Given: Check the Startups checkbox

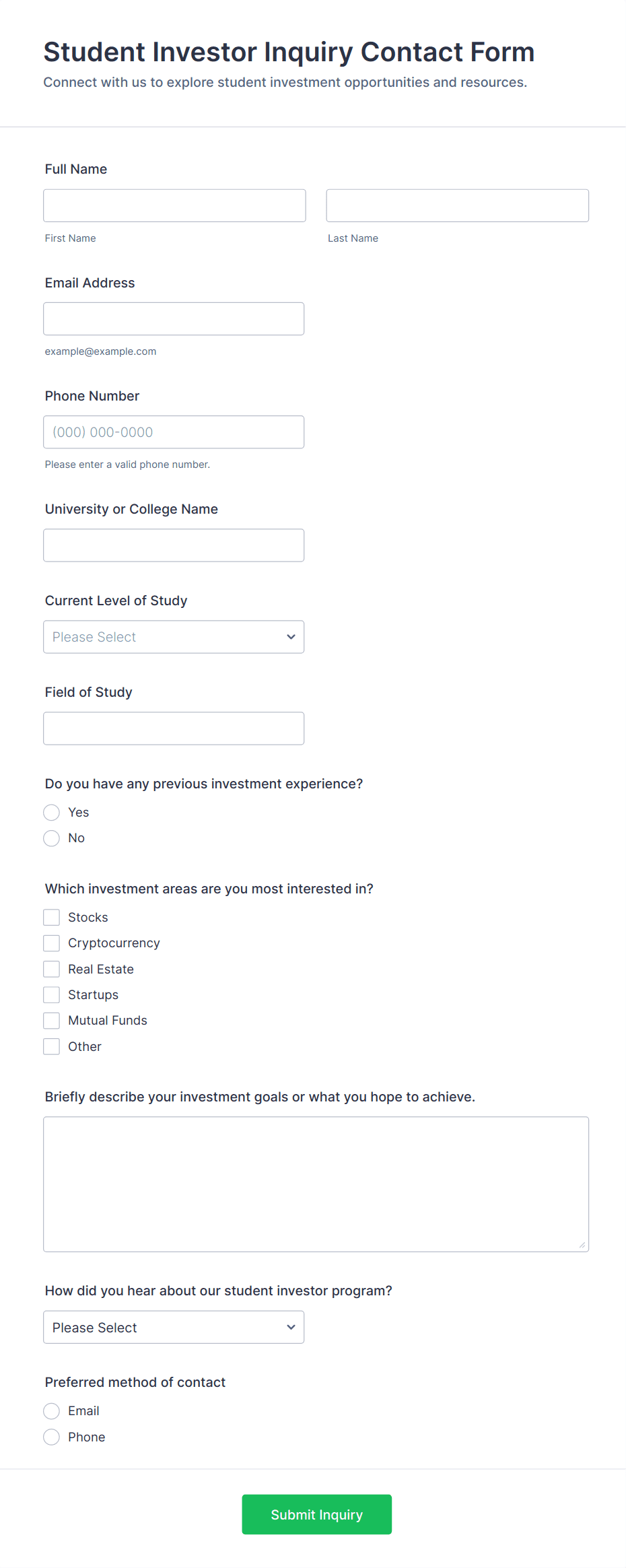Looking at the screenshot, I should click(52, 995).
